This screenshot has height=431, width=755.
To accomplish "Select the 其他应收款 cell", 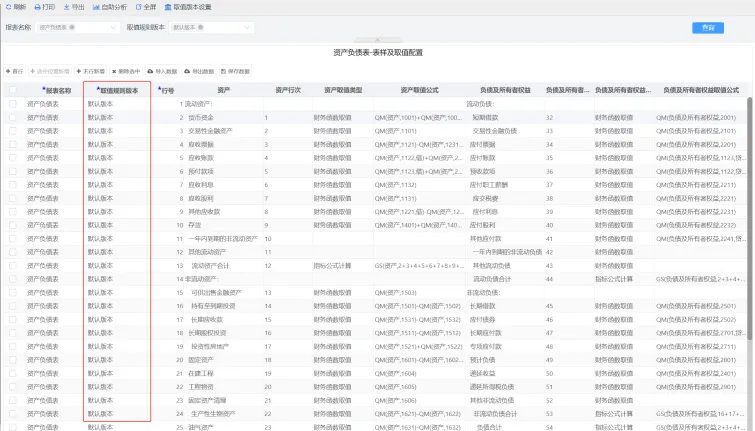I will (x=204, y=211).
